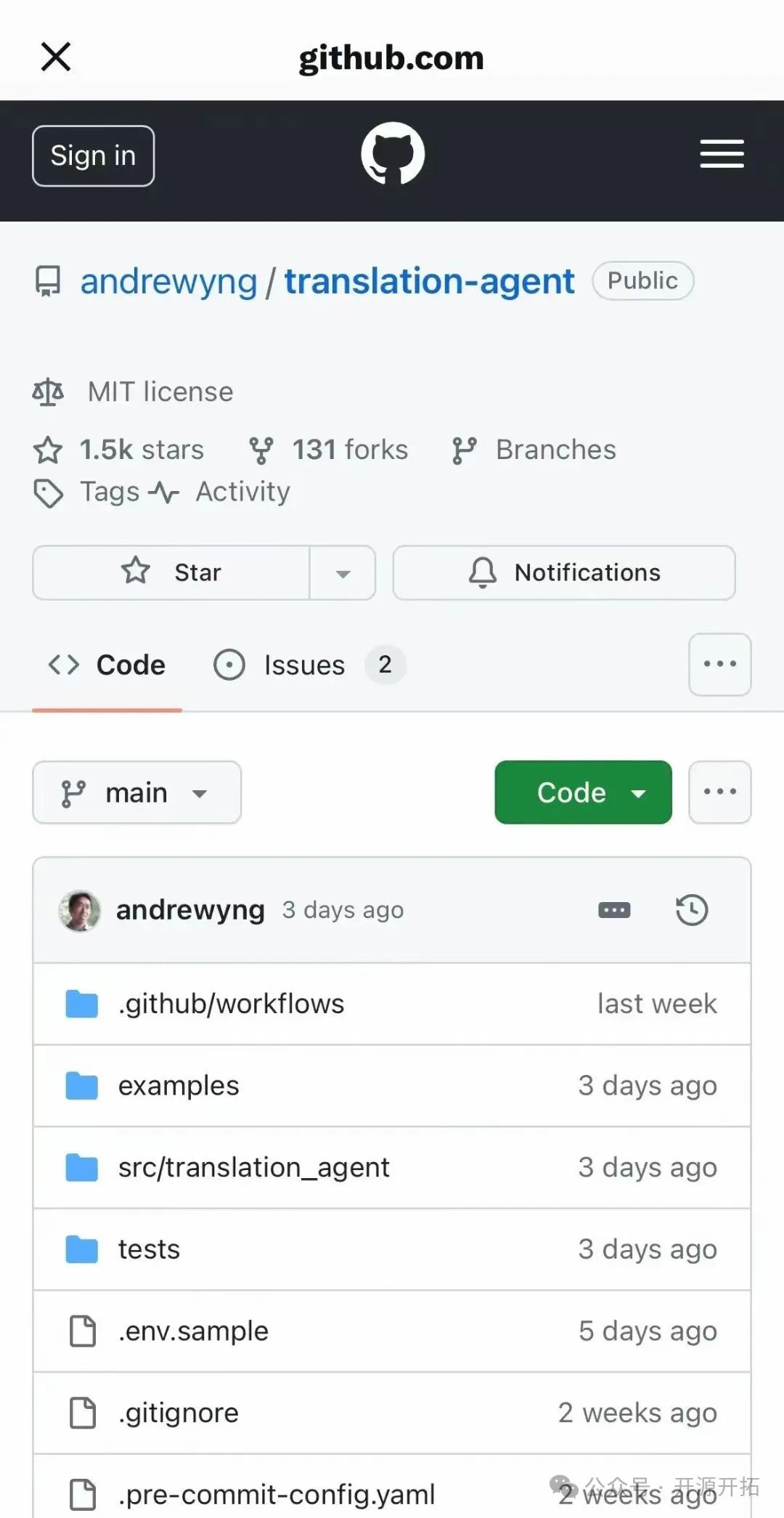784x1518 pixels.
Task: Open the green Code dropdown
Action: [x=584, y=792]
